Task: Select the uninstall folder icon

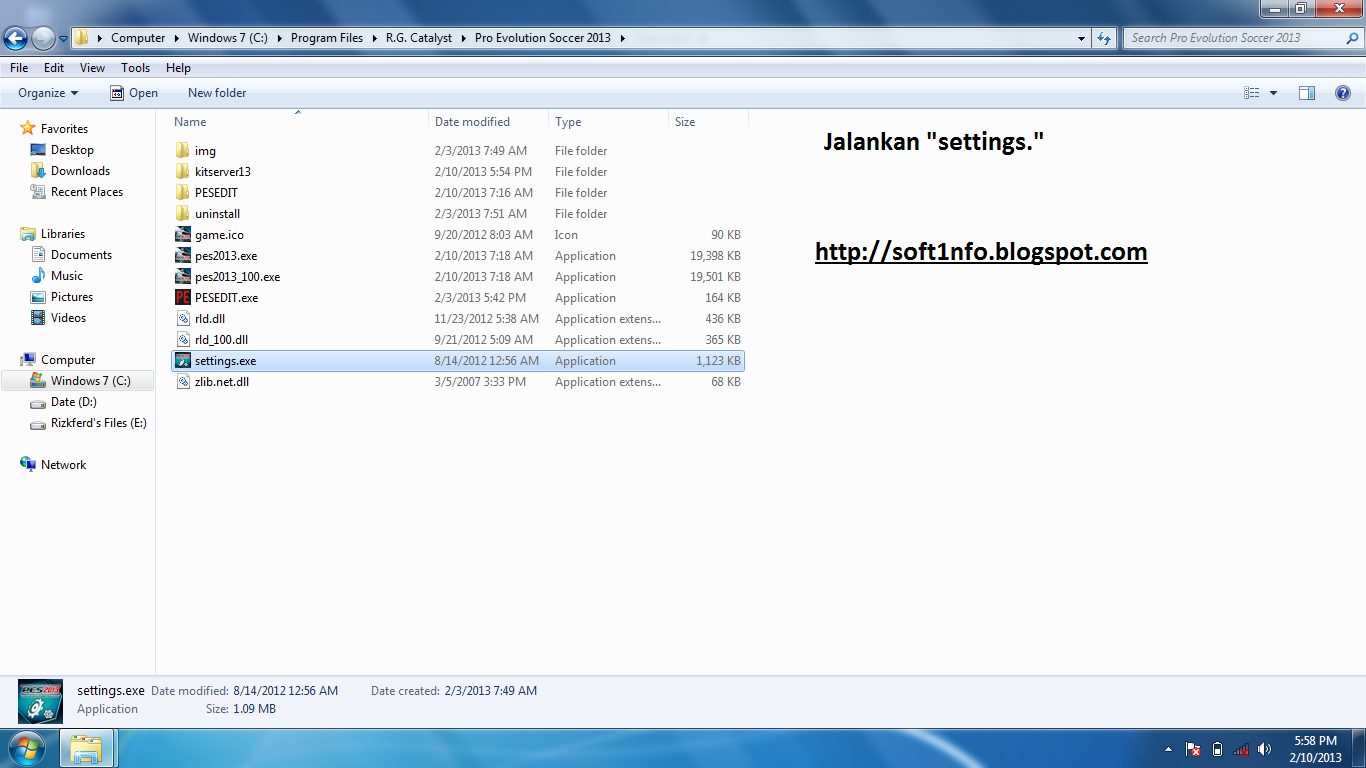Action: (x=182, y=214)
